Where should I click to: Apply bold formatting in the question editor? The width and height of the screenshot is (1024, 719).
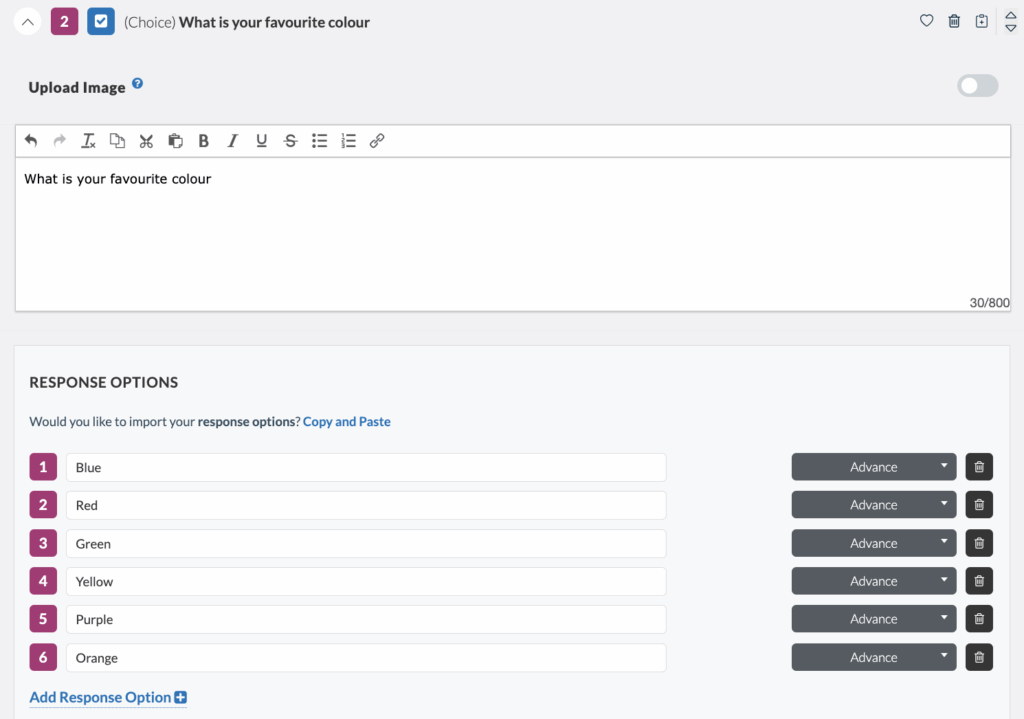[x=204, y=140]
